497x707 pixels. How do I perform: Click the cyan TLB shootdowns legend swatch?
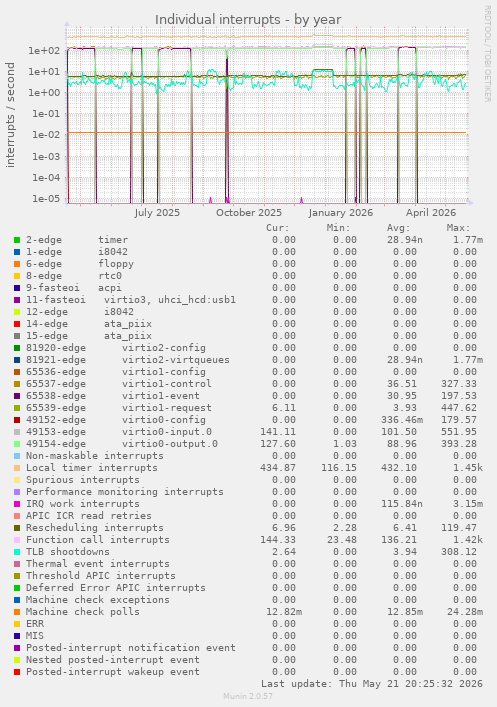[x=17, y=552]
